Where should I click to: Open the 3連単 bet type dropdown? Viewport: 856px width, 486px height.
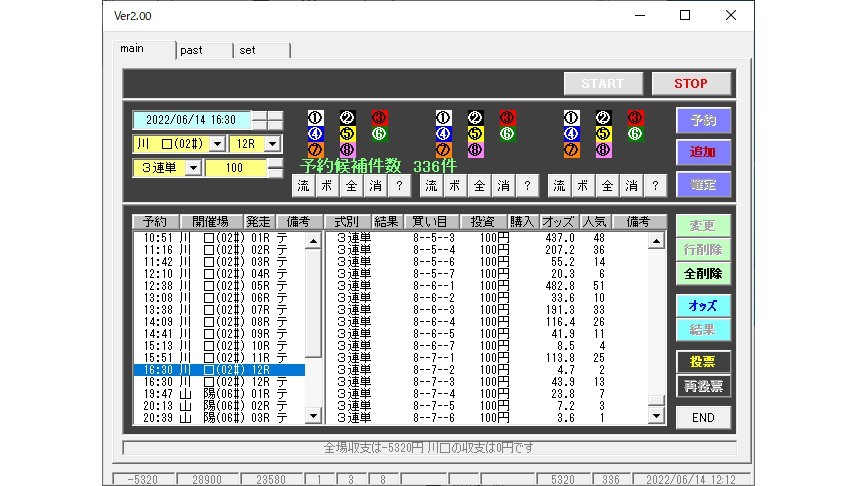coord(193,168)
